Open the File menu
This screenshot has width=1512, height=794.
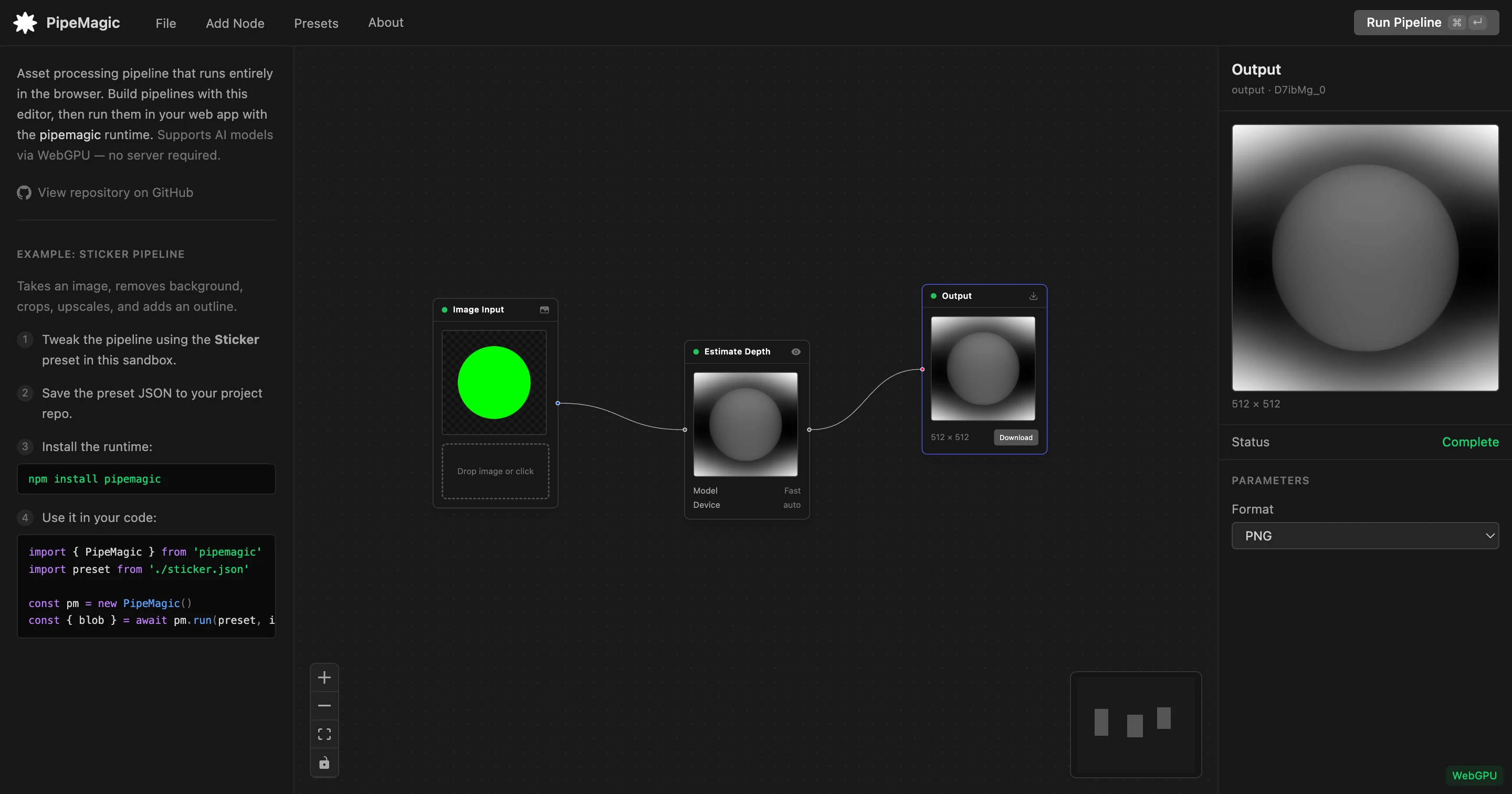(x=165, y=23)
